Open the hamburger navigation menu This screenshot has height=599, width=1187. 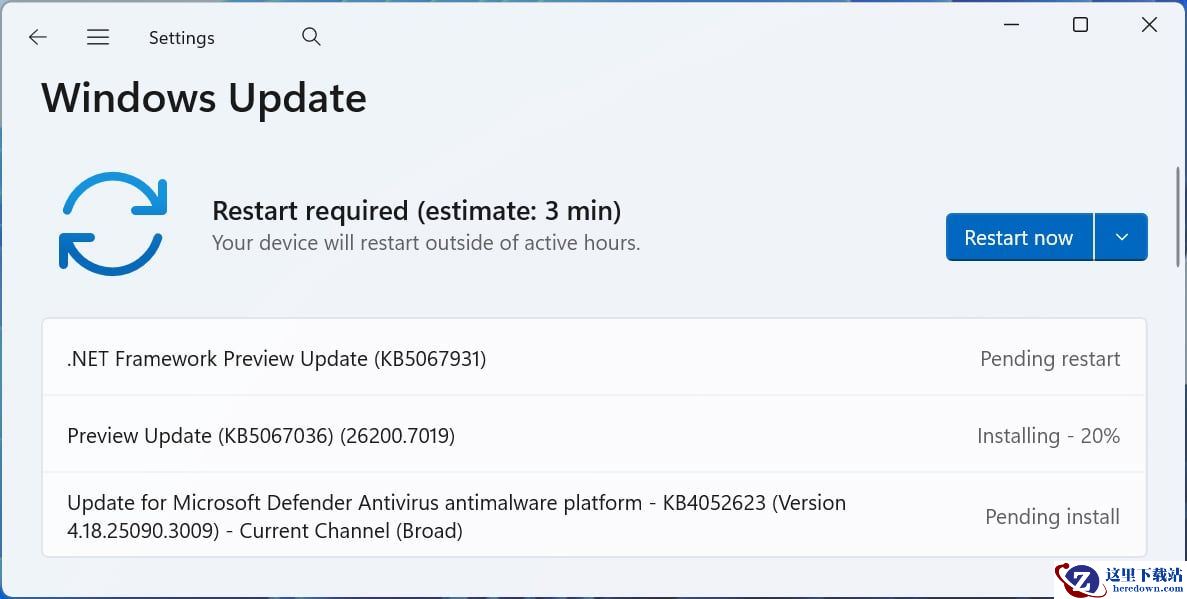[x=98, y=37]
